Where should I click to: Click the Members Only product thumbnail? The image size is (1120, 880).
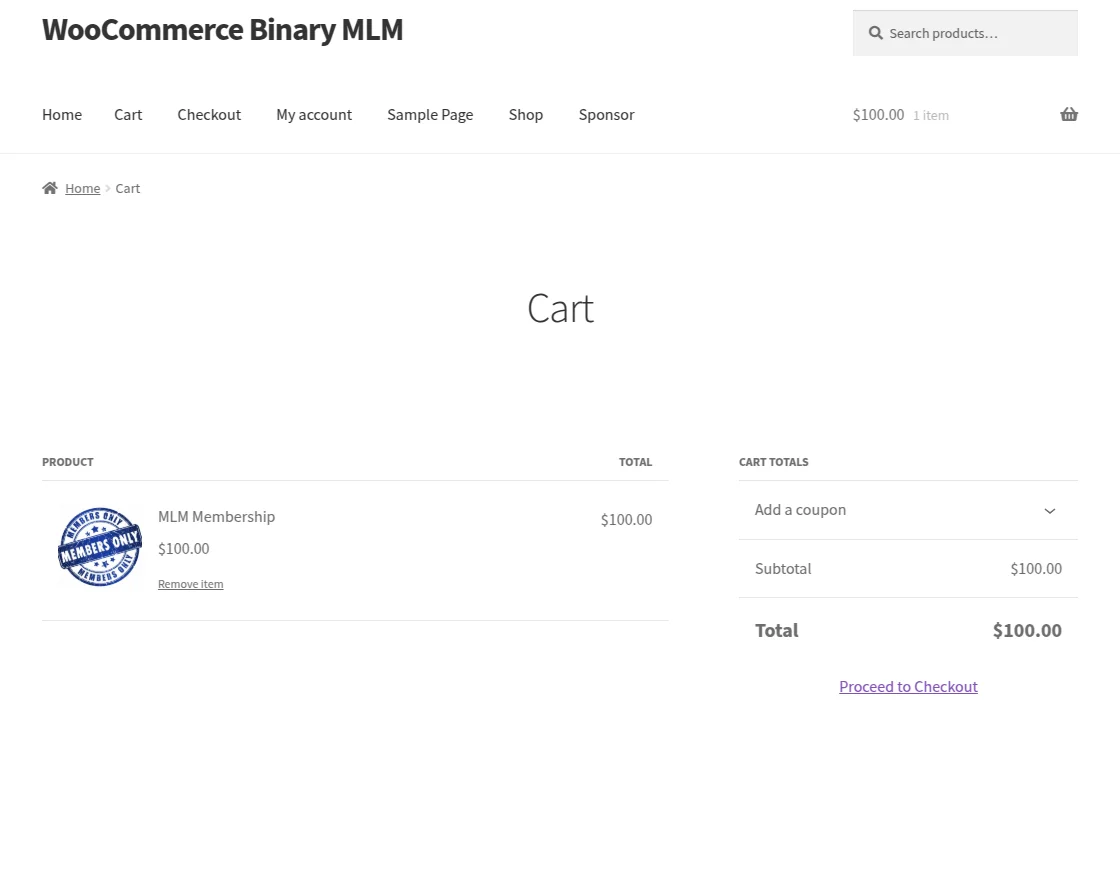pyautogui.click(x=99, y=547)
